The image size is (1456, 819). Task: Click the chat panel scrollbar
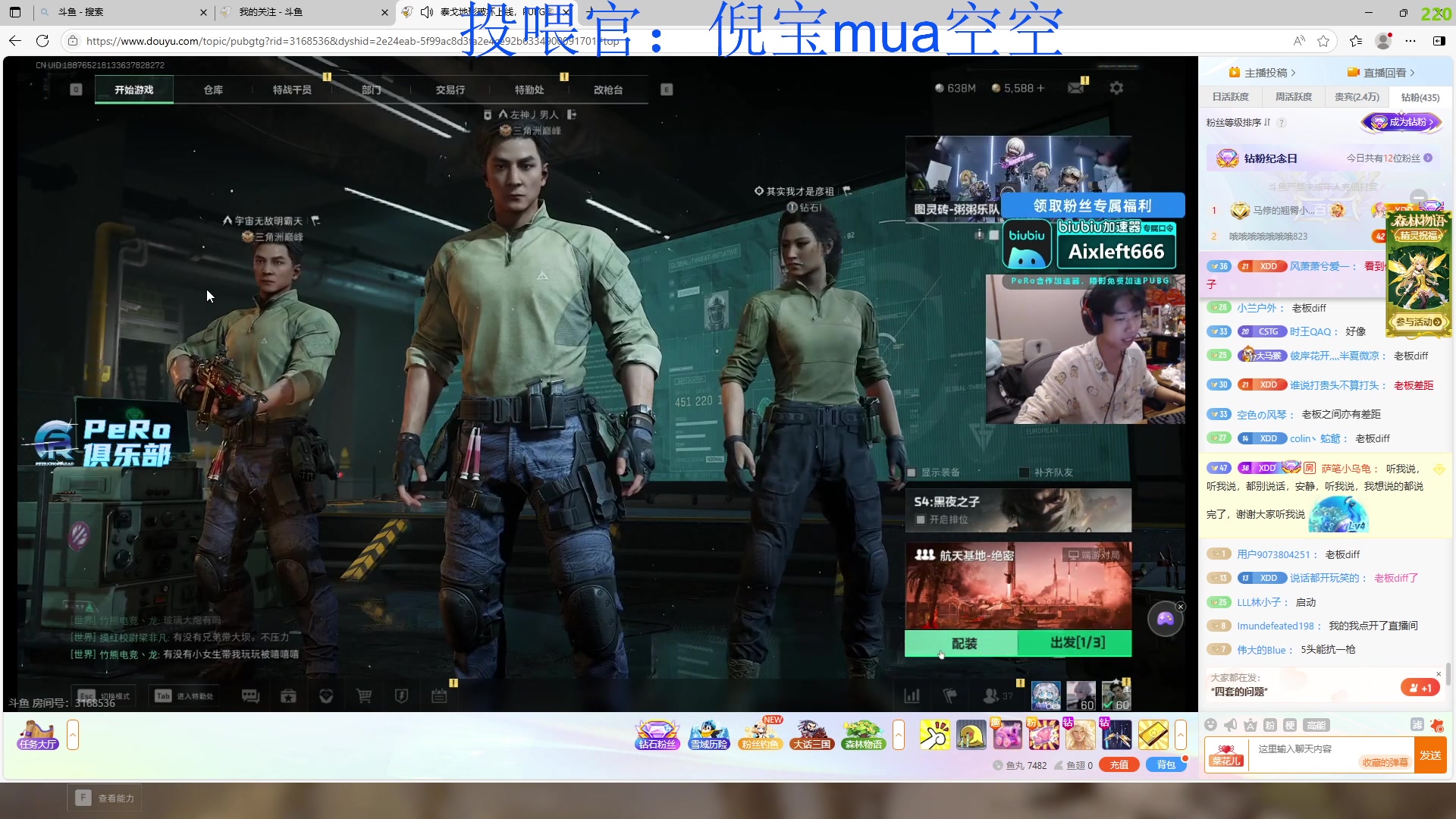(x=1448, y=673)
